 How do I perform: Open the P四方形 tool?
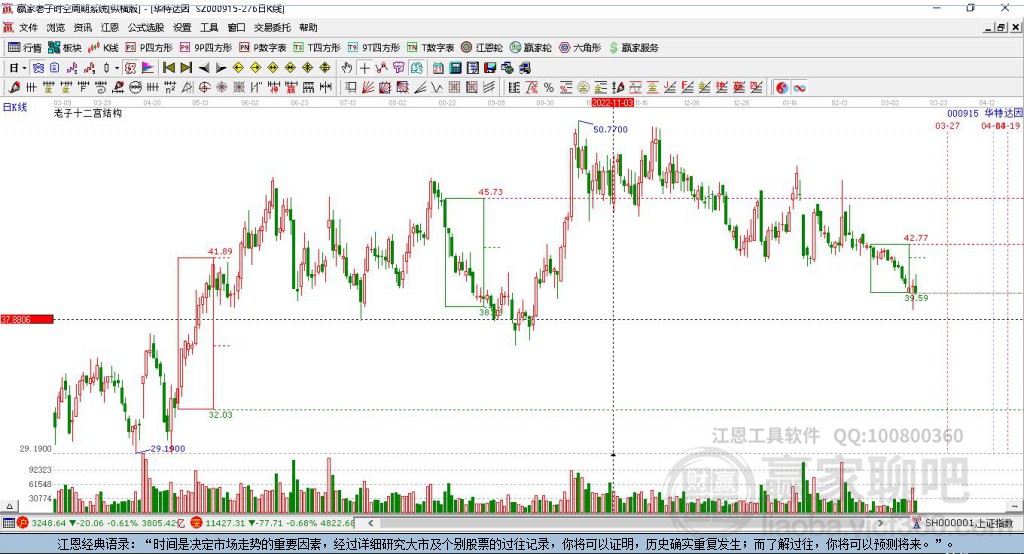(149, 48)
